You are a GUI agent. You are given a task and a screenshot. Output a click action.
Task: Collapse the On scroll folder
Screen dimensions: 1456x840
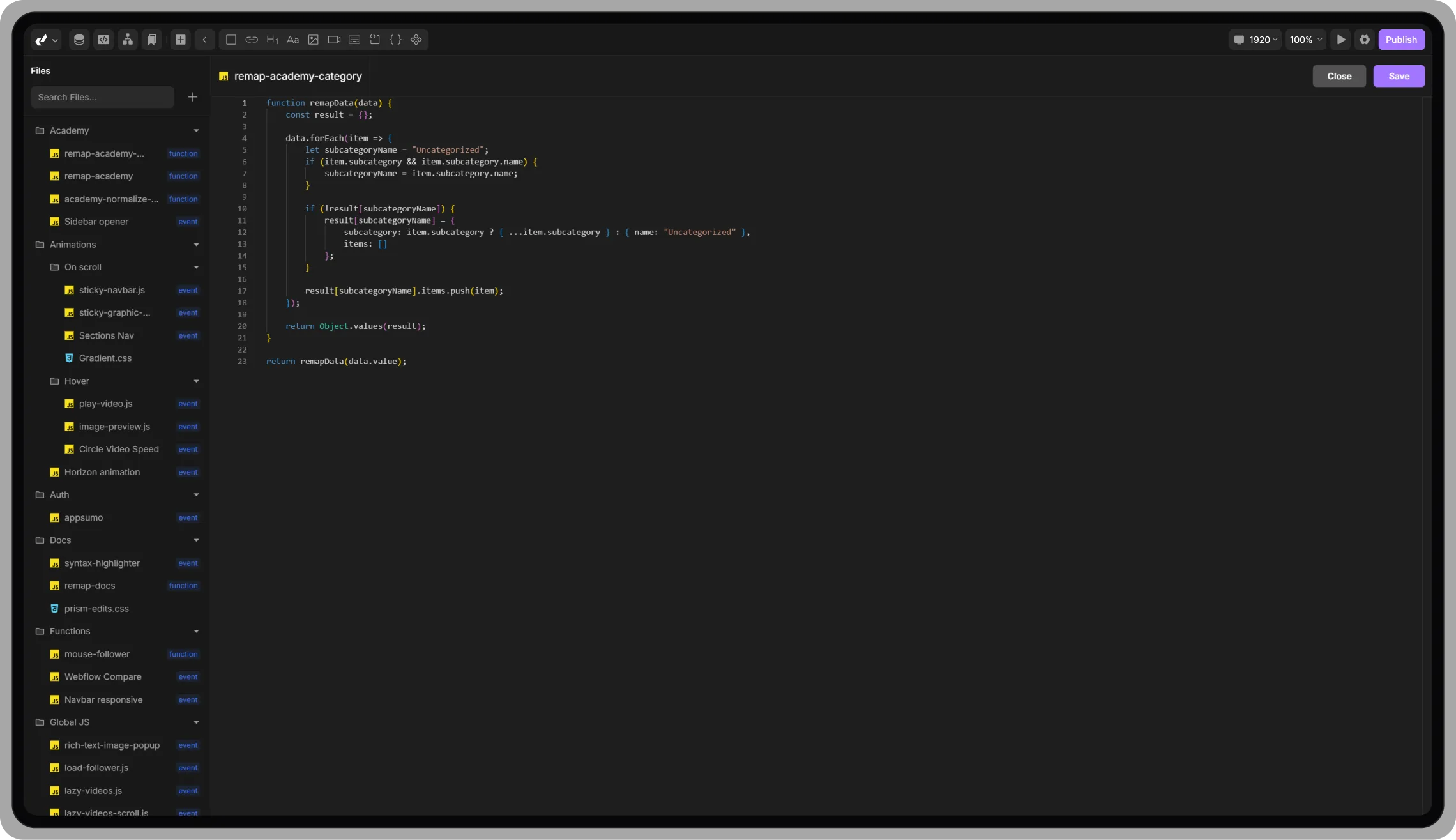(197, 267)
